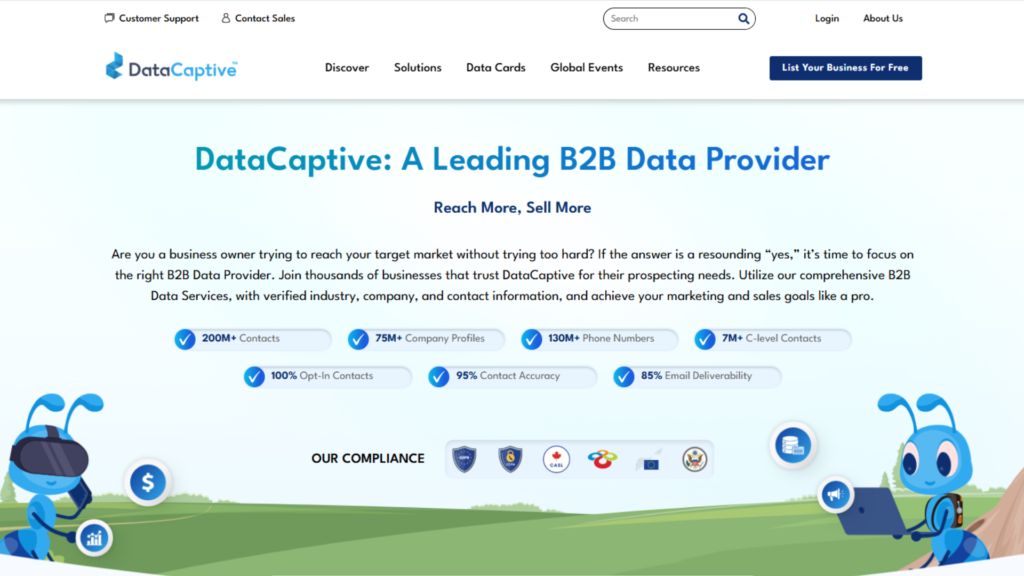Click the EU flag compliance badge
Screen dimensions: 1024x576
(649, 460)
